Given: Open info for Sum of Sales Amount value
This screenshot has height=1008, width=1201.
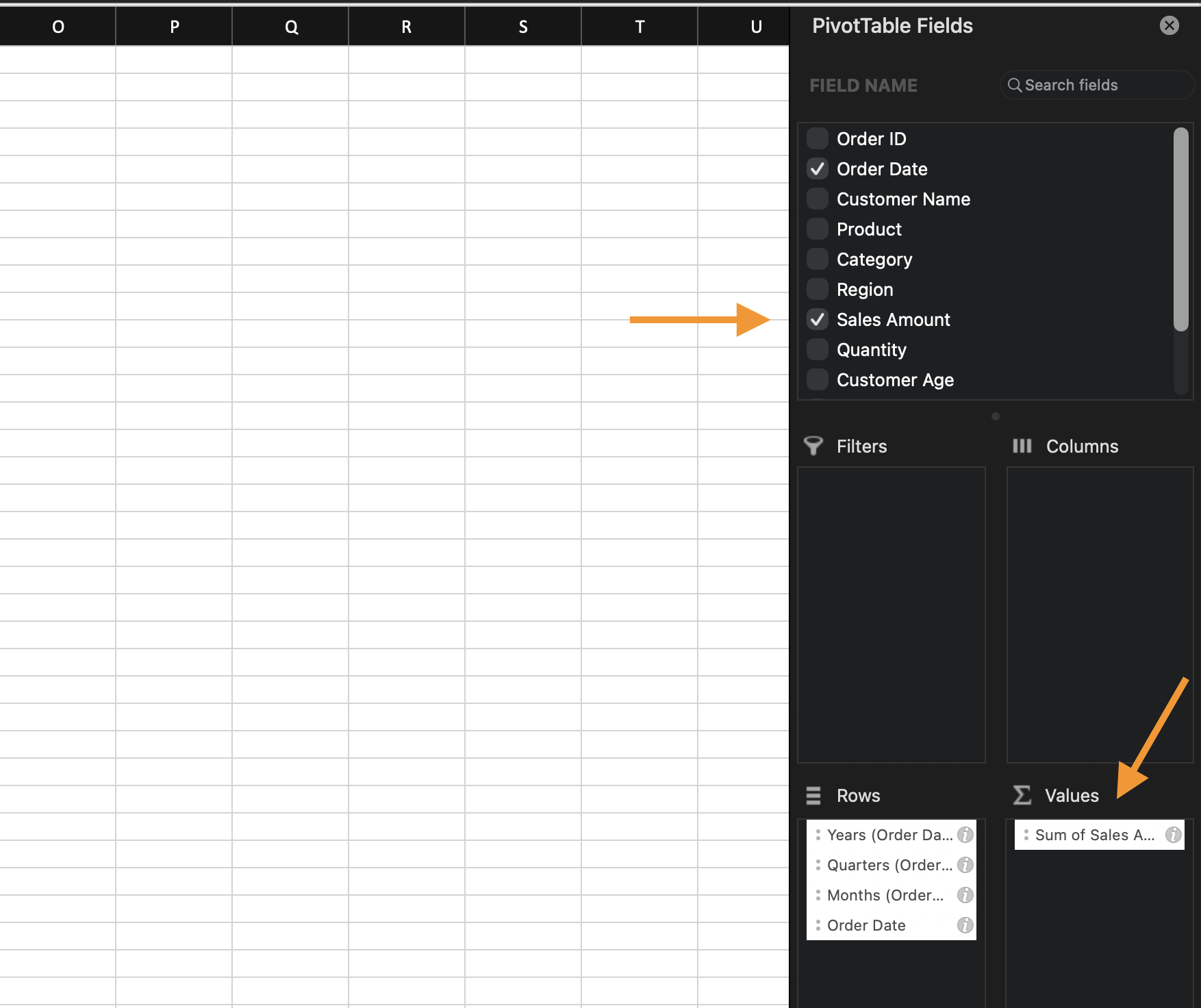Looking at the screenshot, I should point(1173,835).
